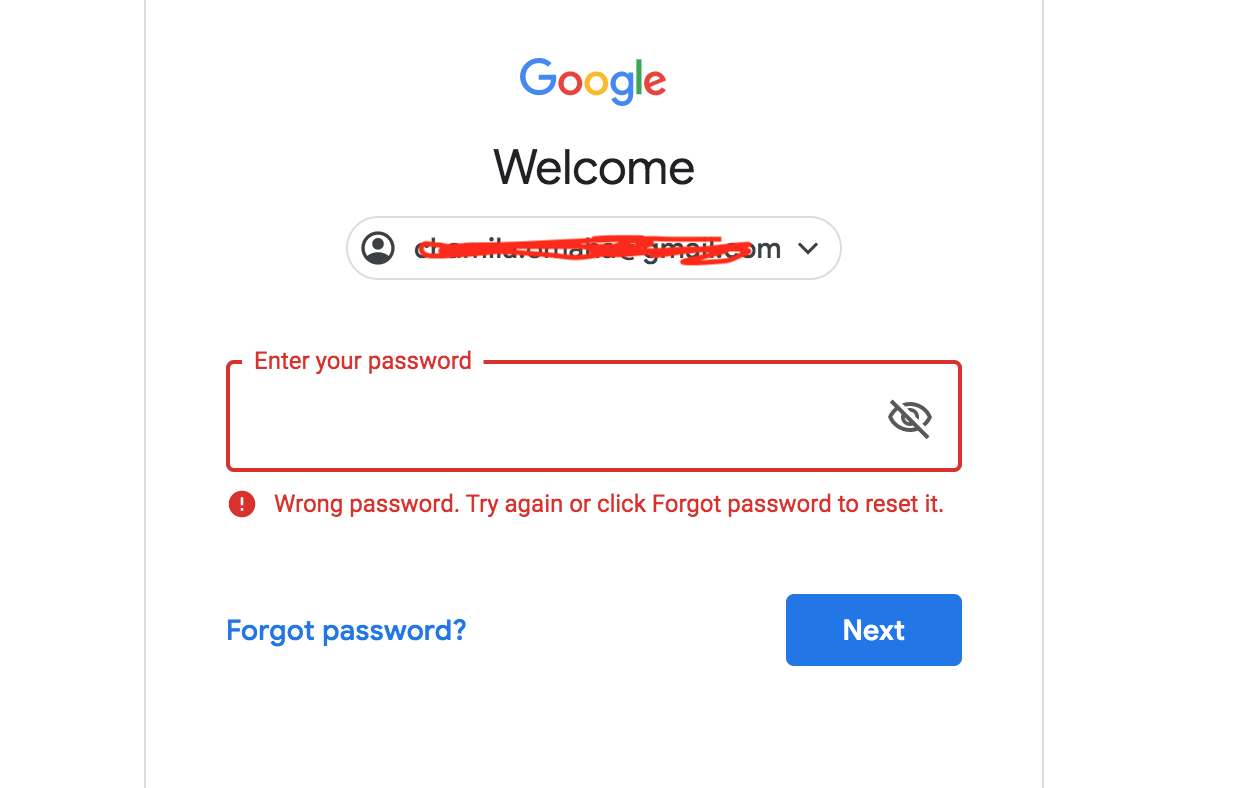Click the downward arrow next to the email

(807, 248)
